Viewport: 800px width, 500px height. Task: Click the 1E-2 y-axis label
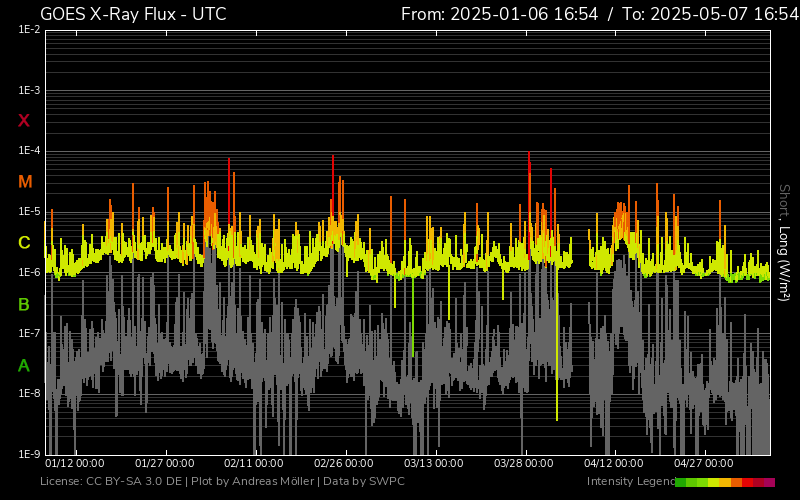(30, 30)
